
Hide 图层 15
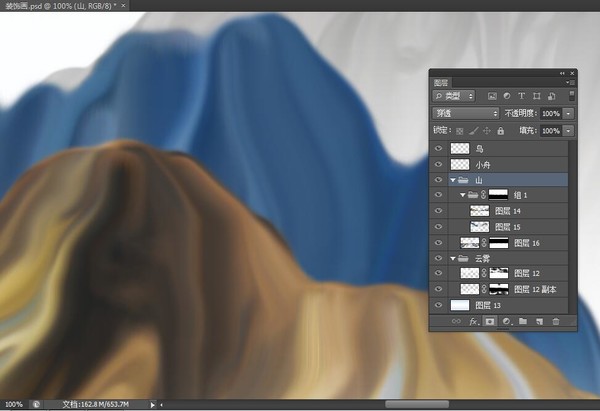coord(439,227)
